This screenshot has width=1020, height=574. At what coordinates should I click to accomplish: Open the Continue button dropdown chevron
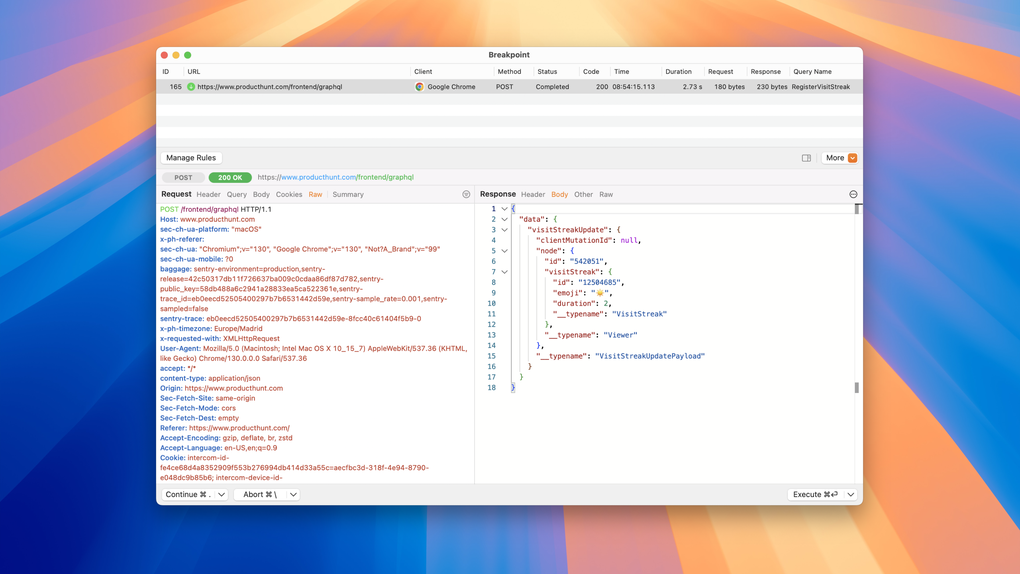point(221,495)
